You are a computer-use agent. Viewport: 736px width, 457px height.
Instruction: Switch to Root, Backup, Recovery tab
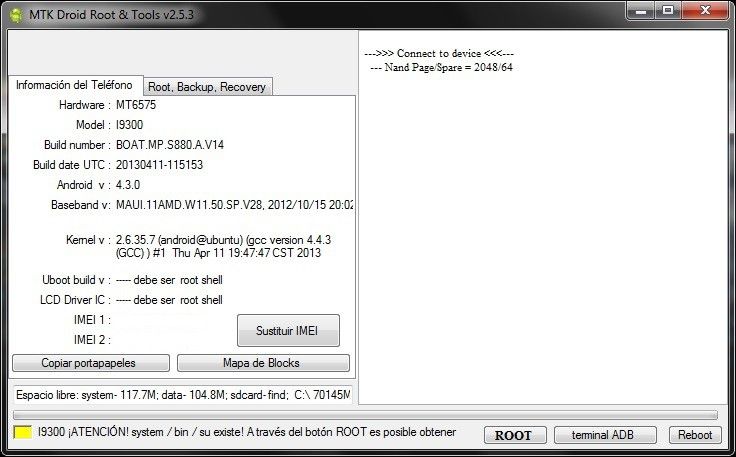pos(207,87)
